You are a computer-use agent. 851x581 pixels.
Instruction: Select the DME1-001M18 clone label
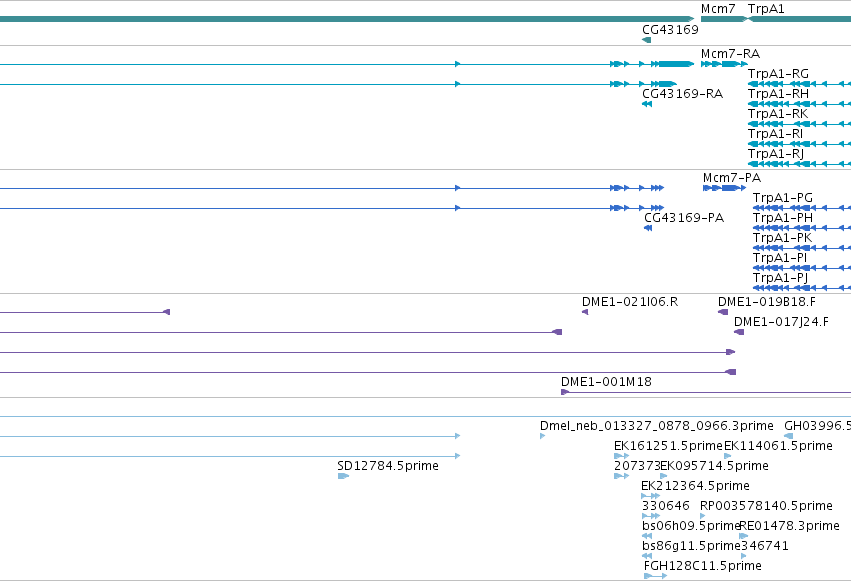(606, 382)
